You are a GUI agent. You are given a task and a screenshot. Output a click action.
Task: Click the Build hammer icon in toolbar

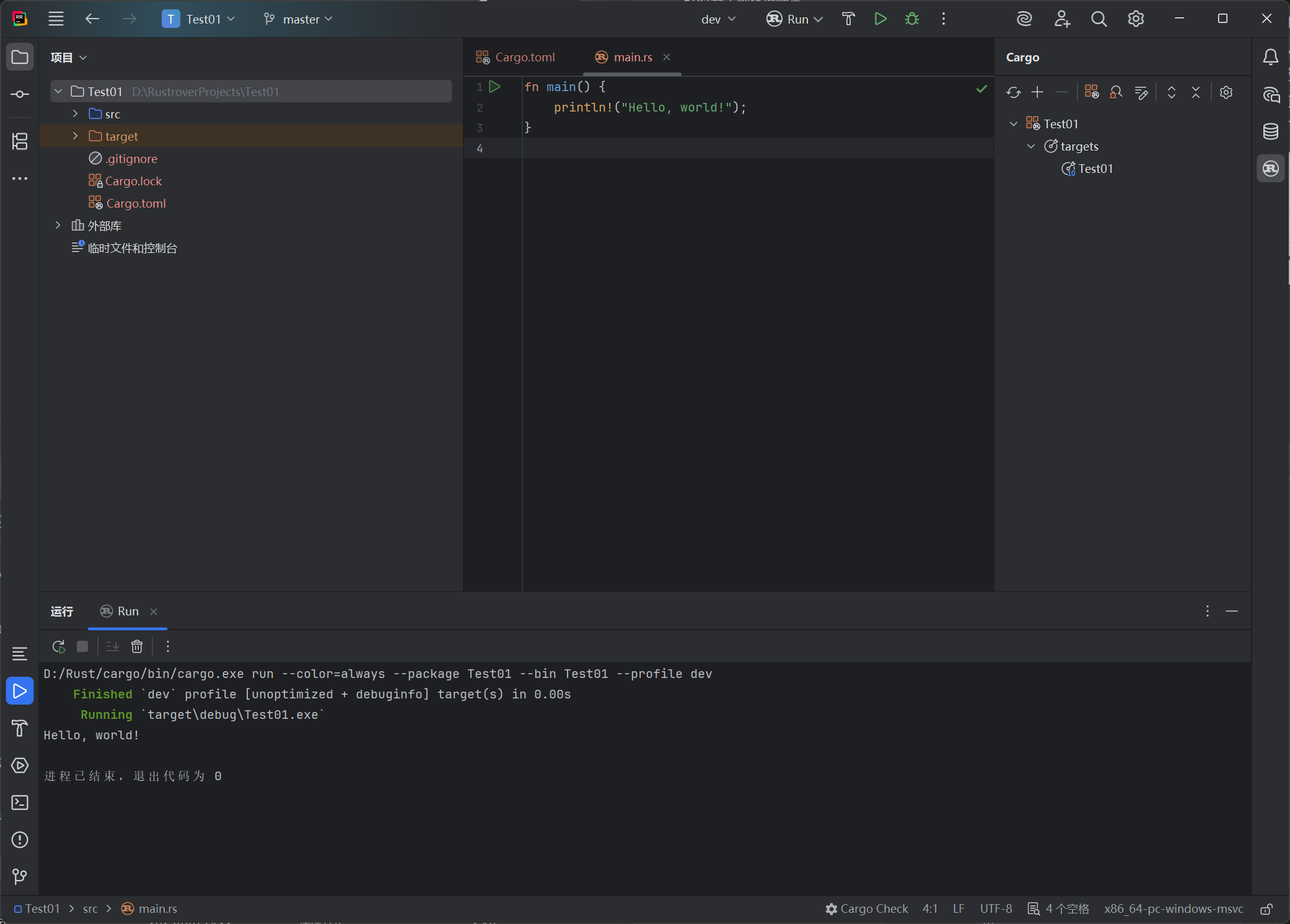(x=848, y=19)
